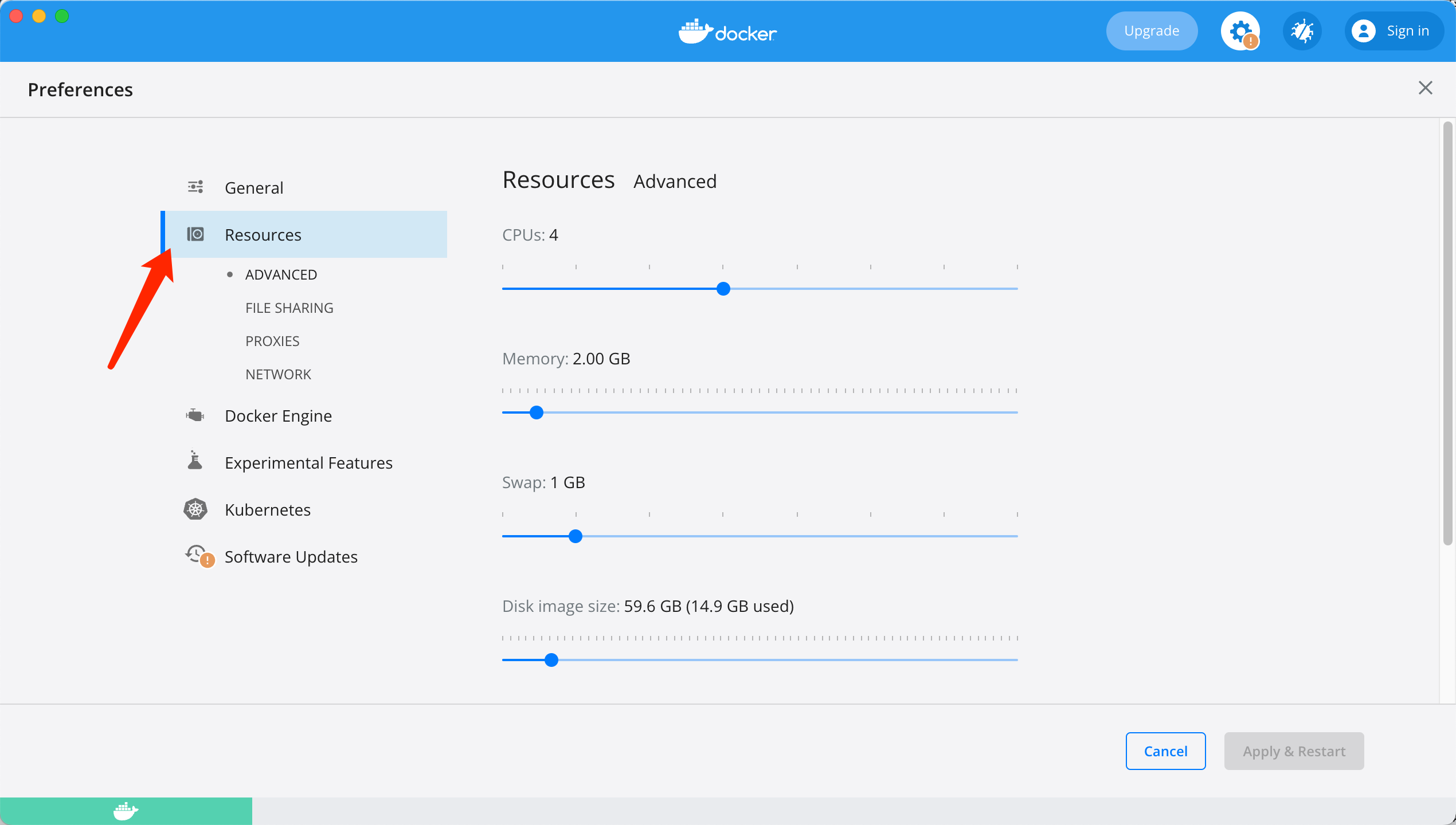Select the FILE SHARING sub-item
Viewport: 1456px width, 825px height.
point(289,308)
